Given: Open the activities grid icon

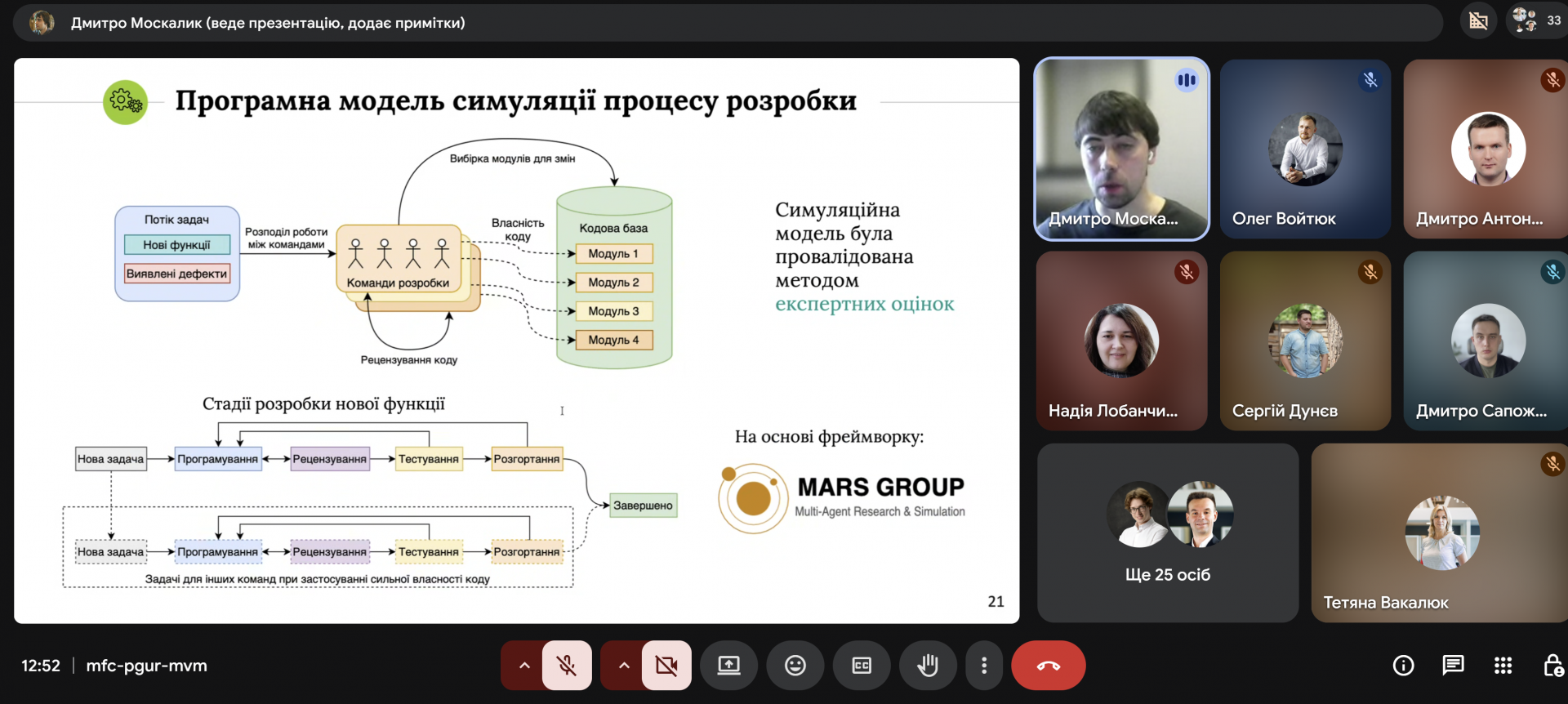Looking at the screenshot, I should pyautogui.click(x=1503, y=666).
